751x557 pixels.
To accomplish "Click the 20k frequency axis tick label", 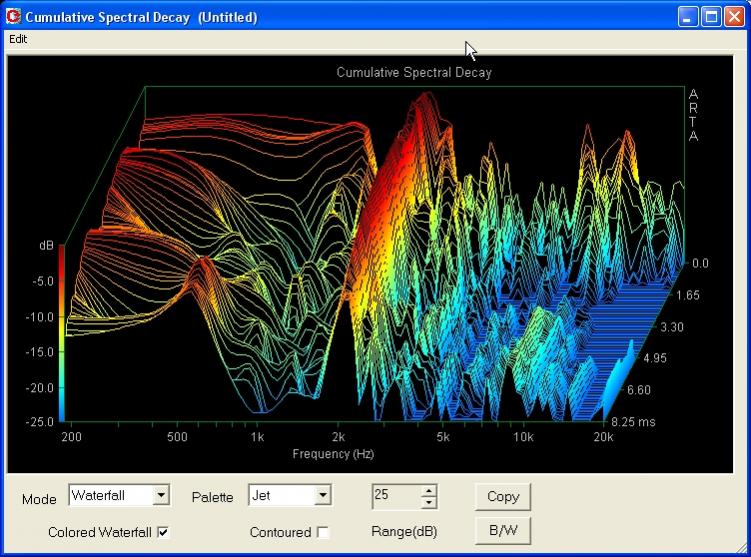I will click(x=603, y=438).
